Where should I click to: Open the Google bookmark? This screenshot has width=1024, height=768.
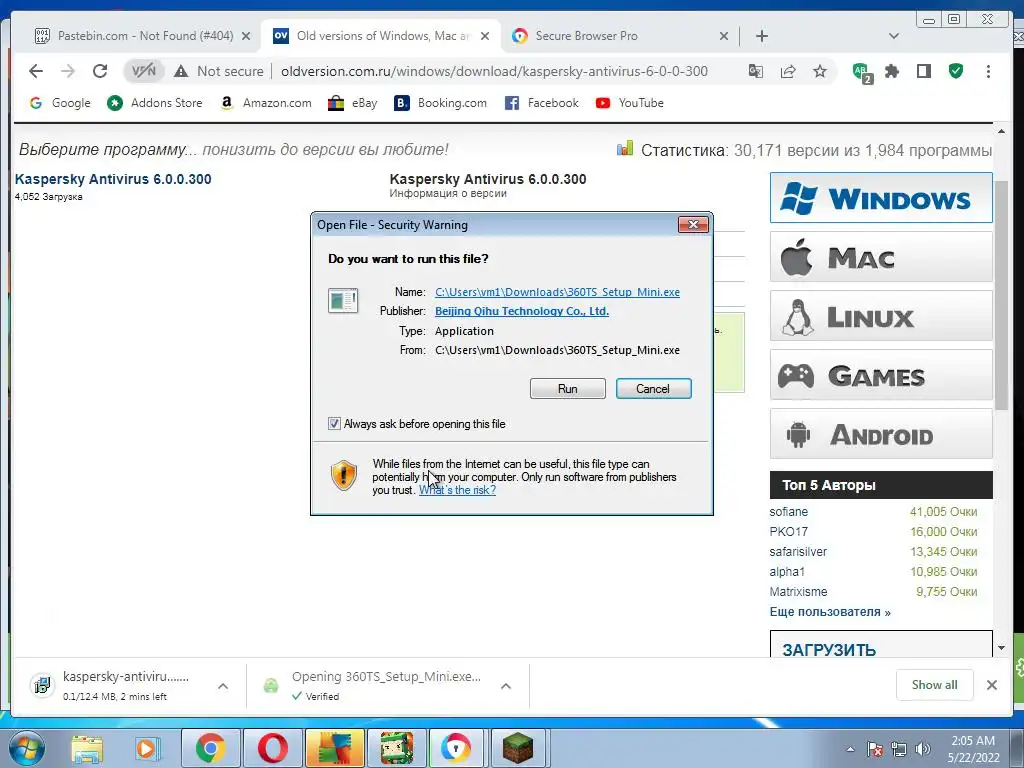(x=60, y=103)
